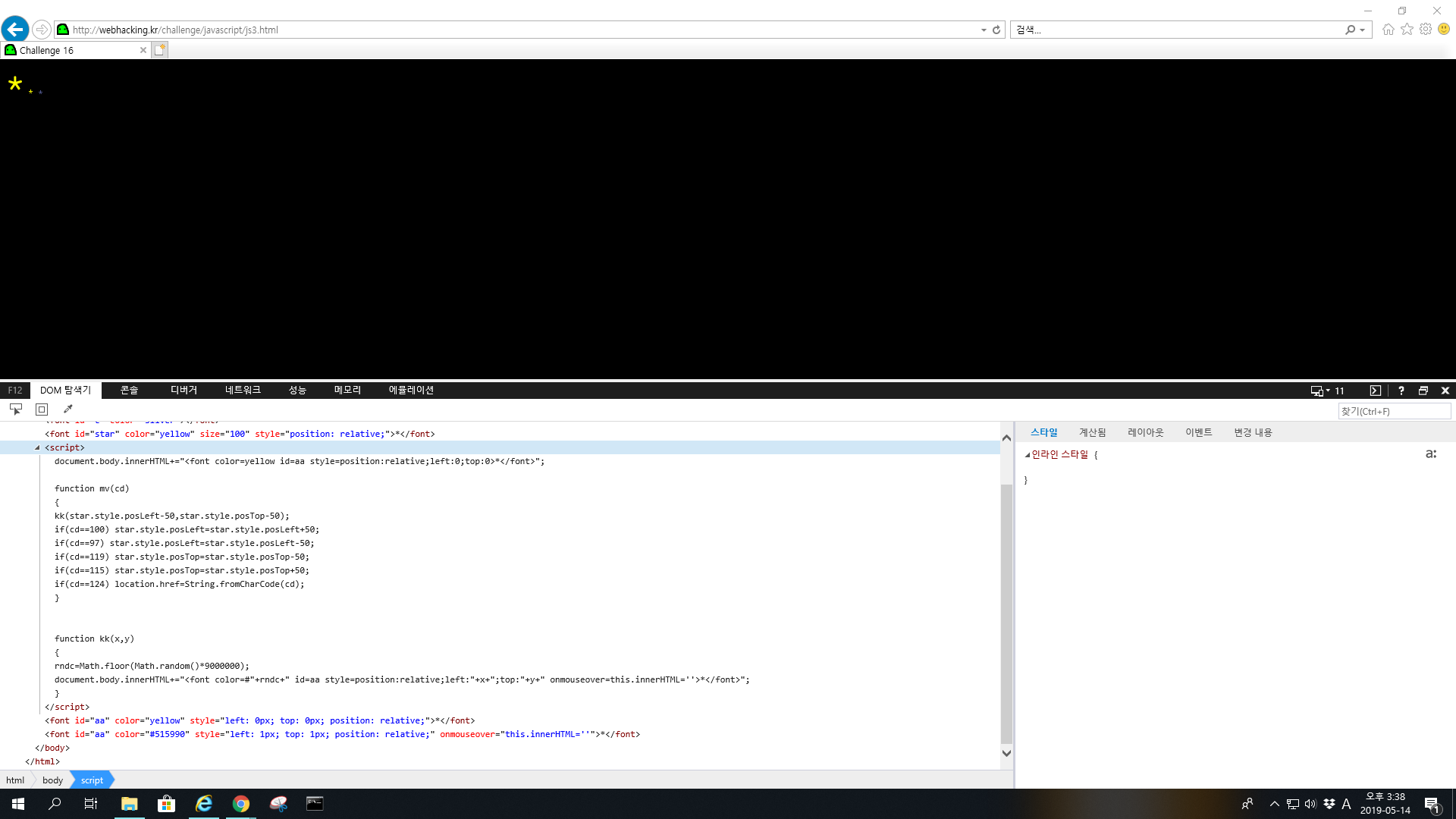Click the DOM tree scroll down arrow
Image resolution: width=1456 pixels, height=819 pixels.
[x=1006, y=753]
